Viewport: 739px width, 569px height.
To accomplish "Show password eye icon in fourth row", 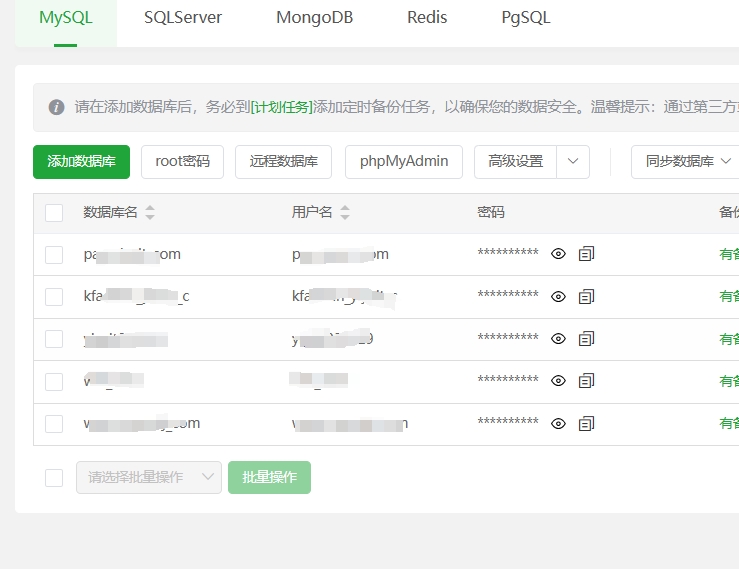I will [x=558, y=381].
